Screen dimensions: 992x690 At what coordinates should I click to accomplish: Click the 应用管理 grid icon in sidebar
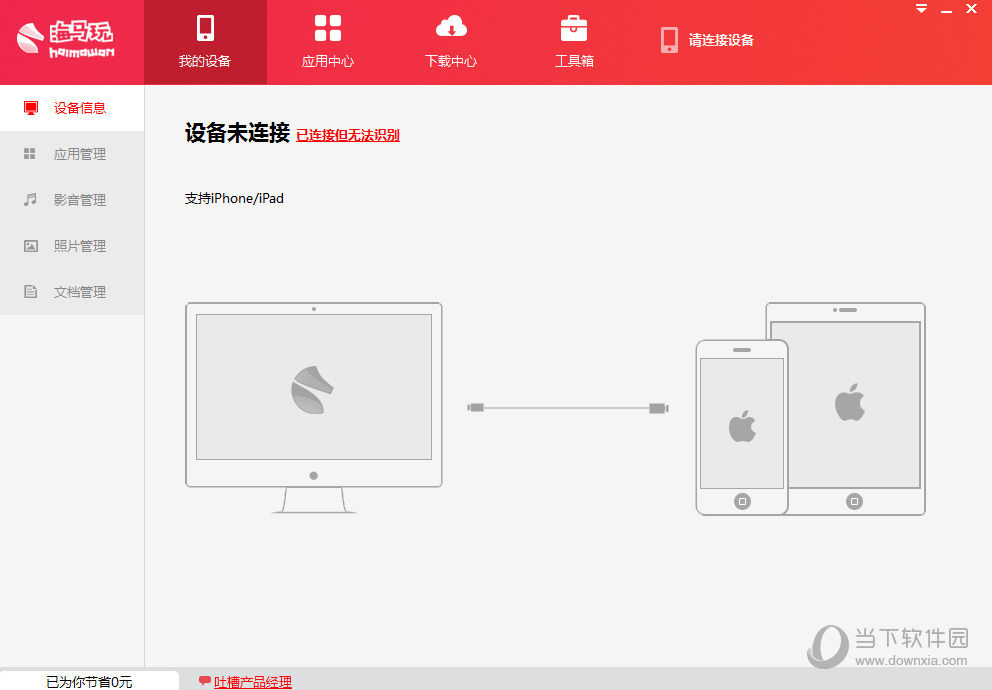[x=29, y=153]
